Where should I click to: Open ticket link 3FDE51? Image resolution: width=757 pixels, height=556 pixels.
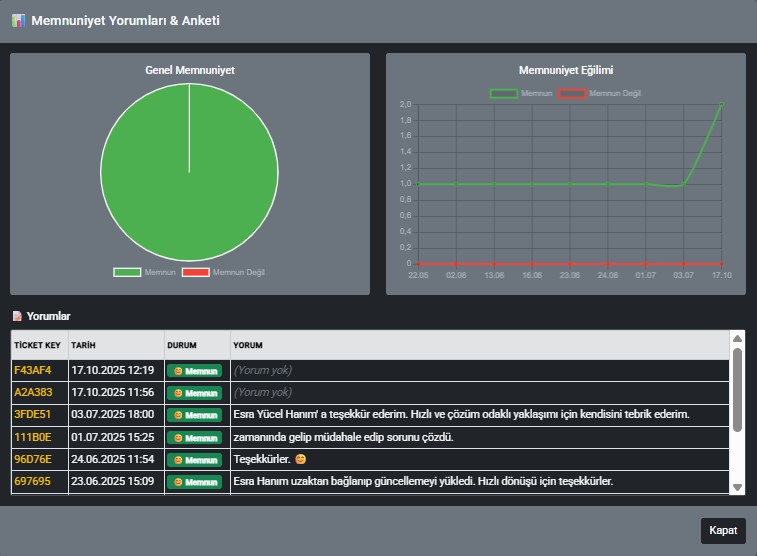[x=32, y=415]
